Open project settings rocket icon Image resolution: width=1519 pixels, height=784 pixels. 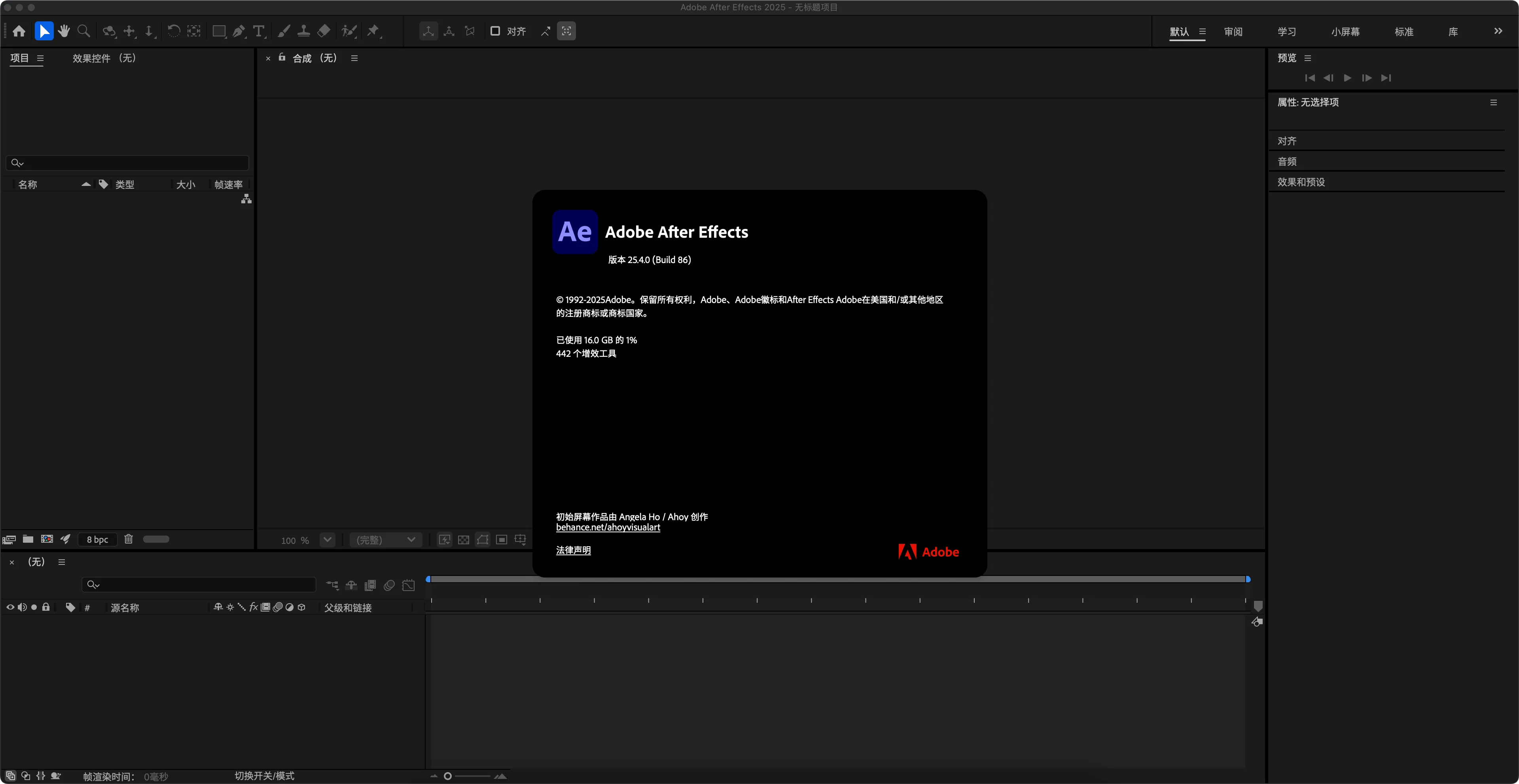click(x=65, y=539)
